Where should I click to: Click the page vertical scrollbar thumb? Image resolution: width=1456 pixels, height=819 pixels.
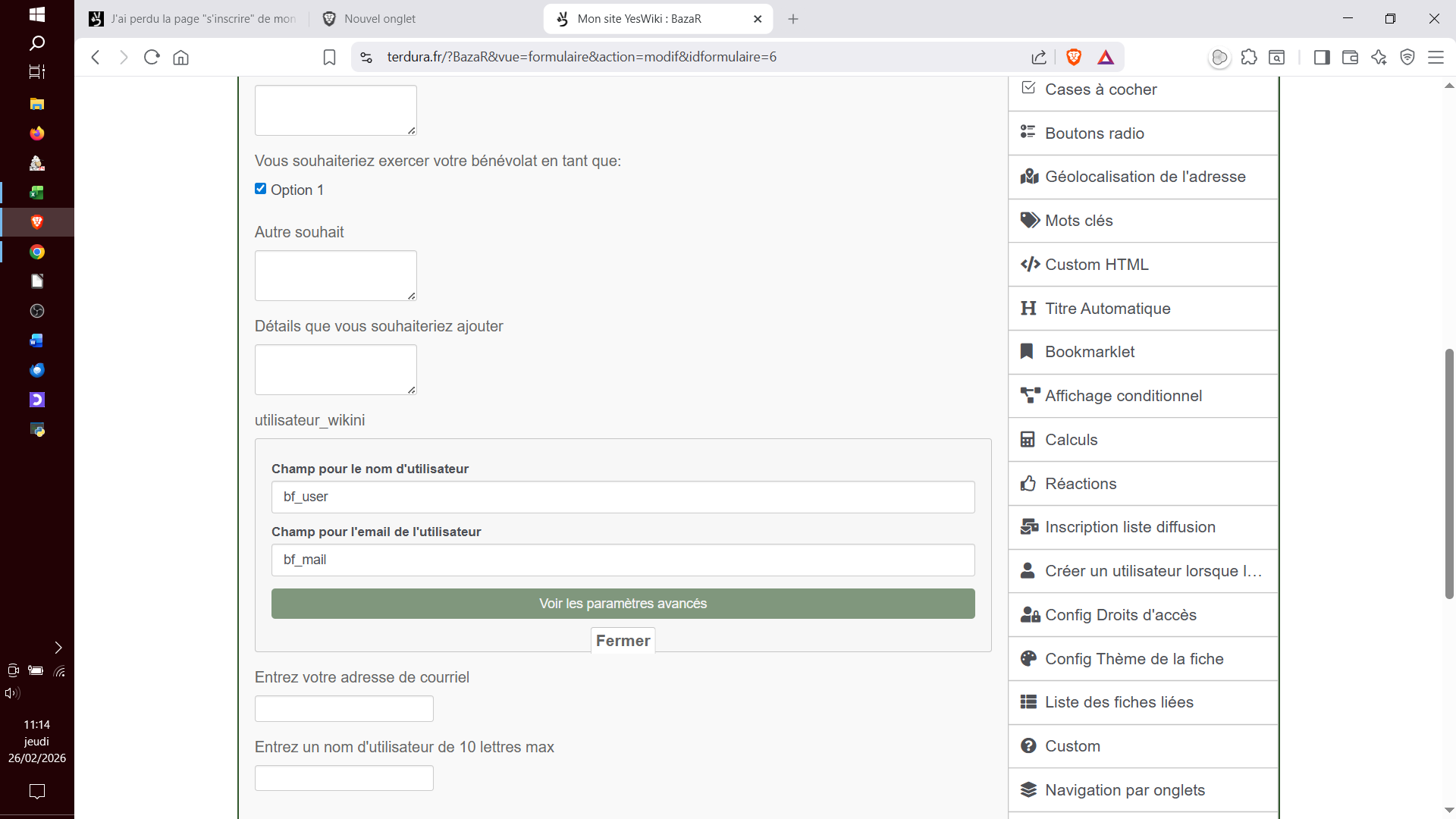click(1448, 474)
